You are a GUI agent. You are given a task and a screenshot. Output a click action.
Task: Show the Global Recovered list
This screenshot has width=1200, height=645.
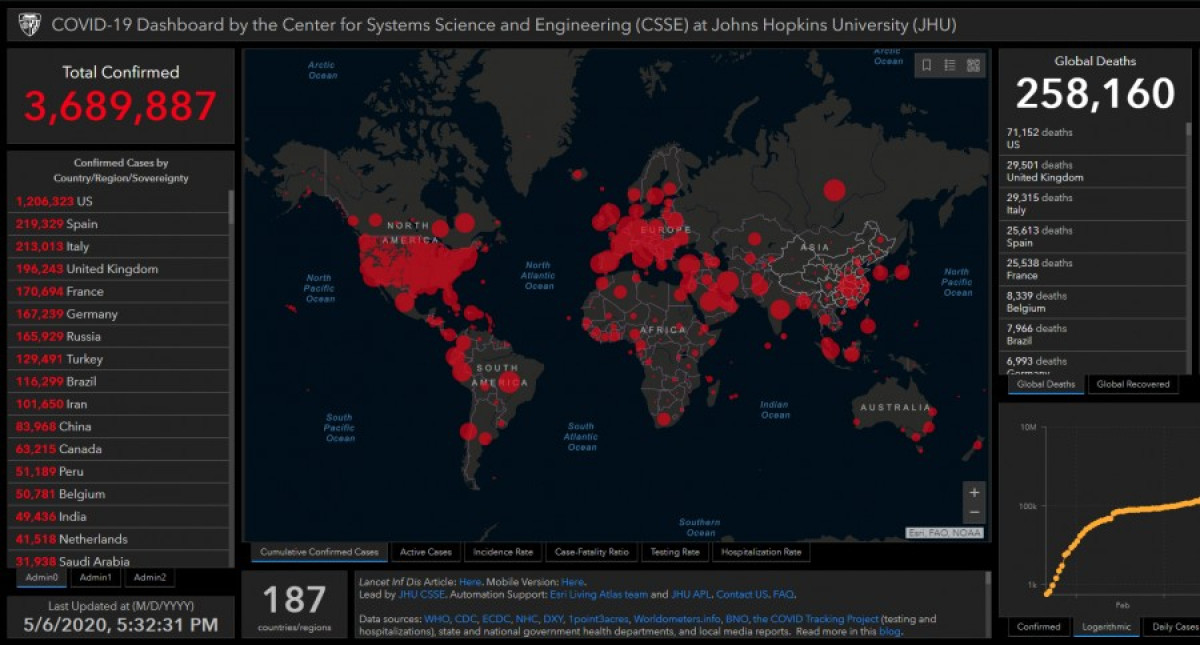(1132, 384)
